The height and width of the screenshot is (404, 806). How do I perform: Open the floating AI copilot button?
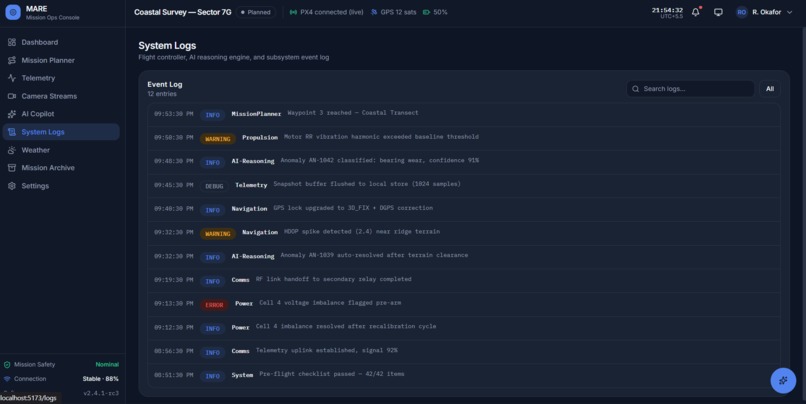click(783, 380)
